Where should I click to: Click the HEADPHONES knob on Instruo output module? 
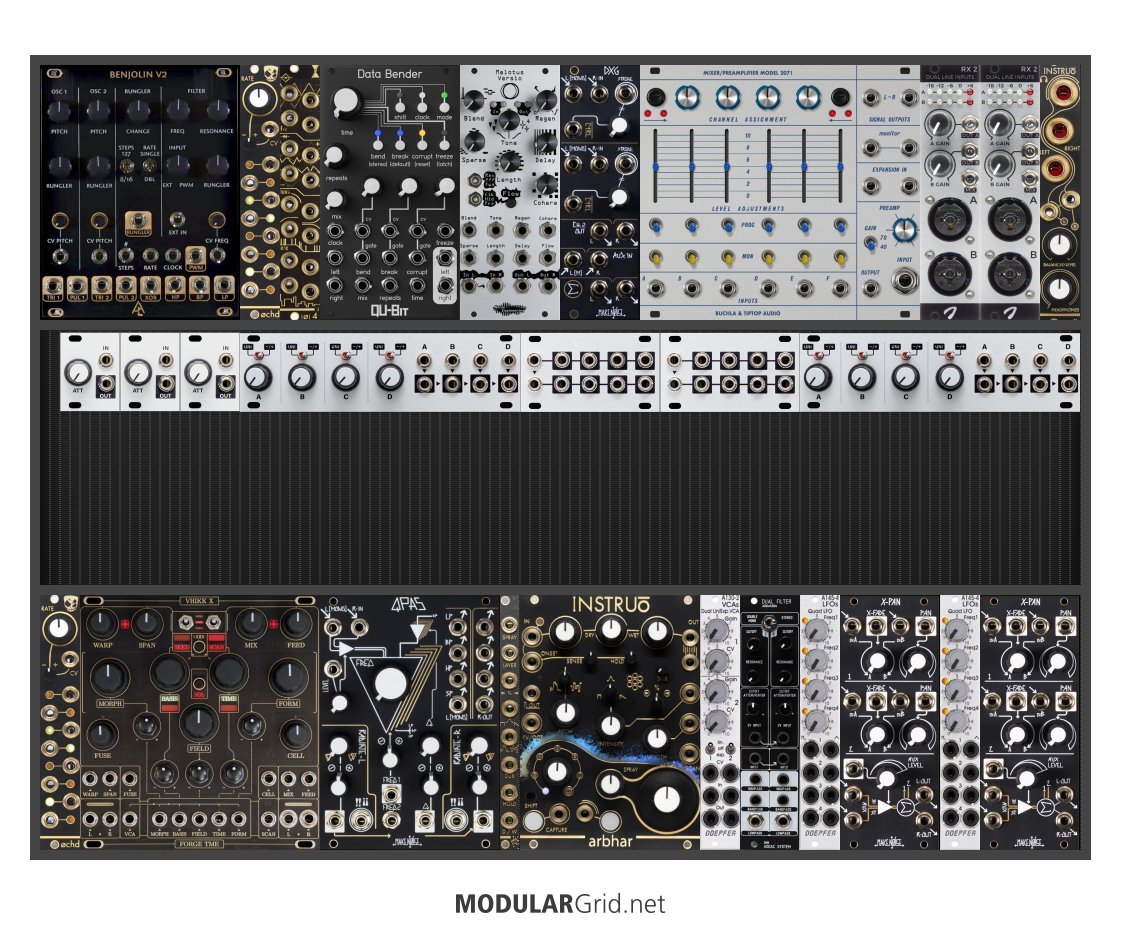[x=1059, y=288]
